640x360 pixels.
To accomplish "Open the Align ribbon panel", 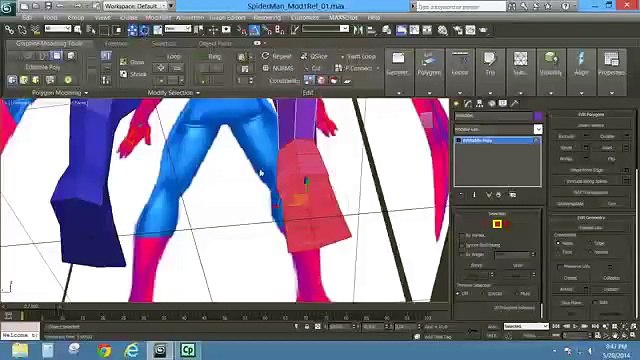I will (x=581, y=72).
